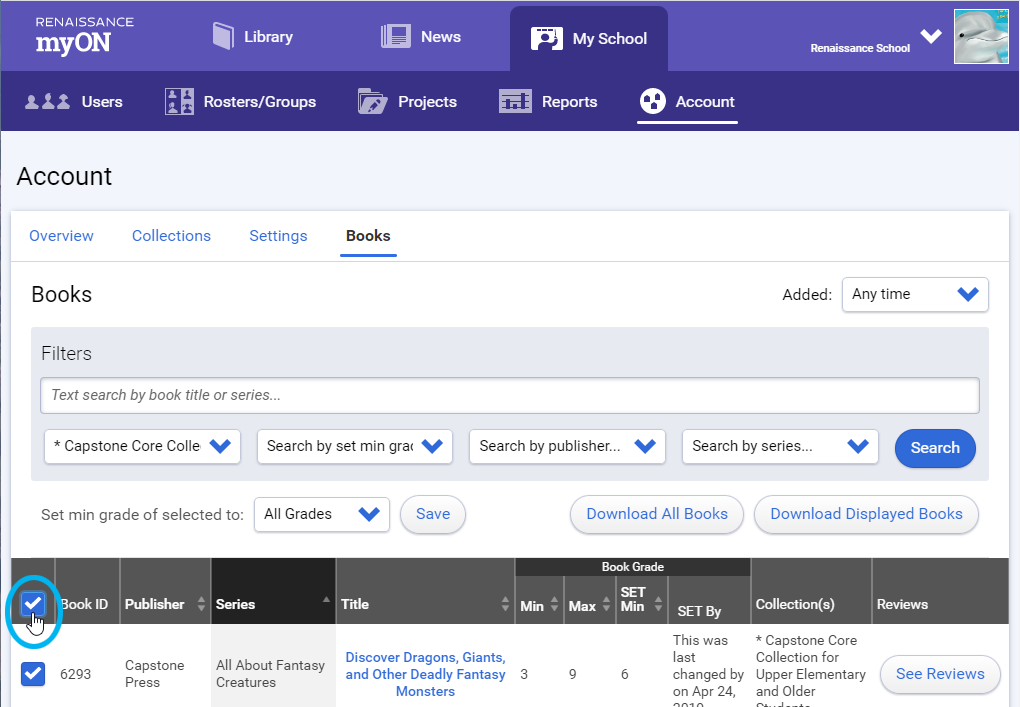Open the Rosters/Groups menu item
The image size is (1020, 707).
pos(241,102)
